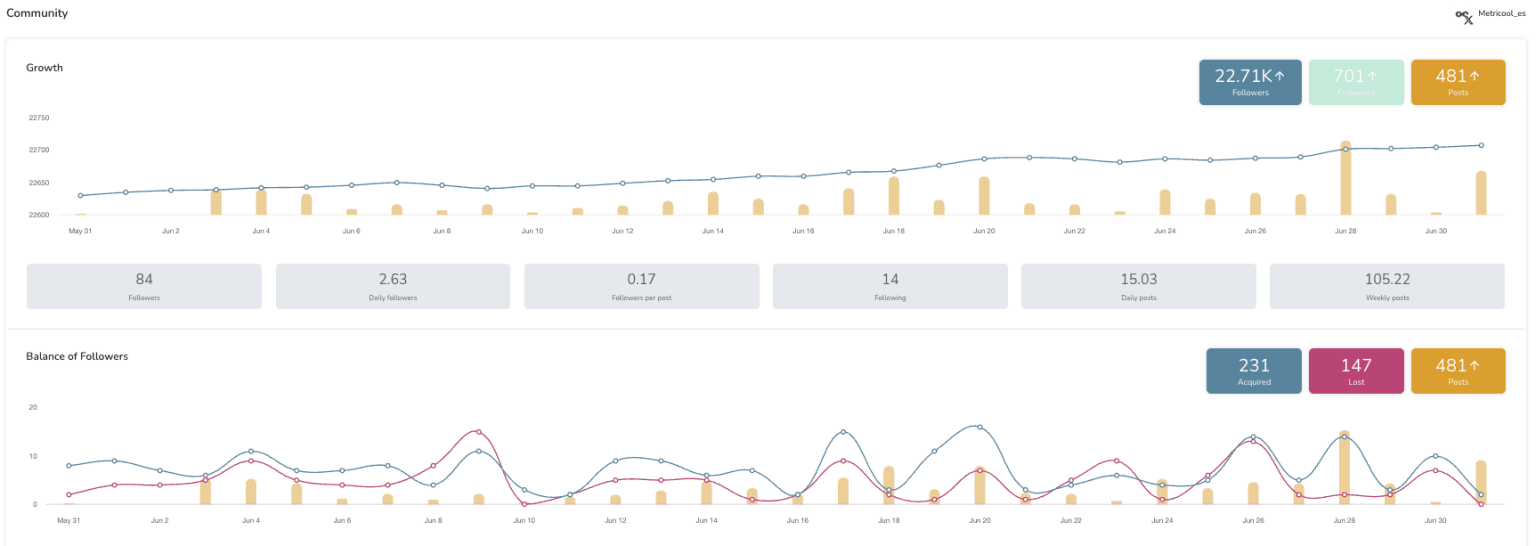Click the 15.03 Daily posts card
This screenshot has width=1536, height=546.
[1138, 286]
